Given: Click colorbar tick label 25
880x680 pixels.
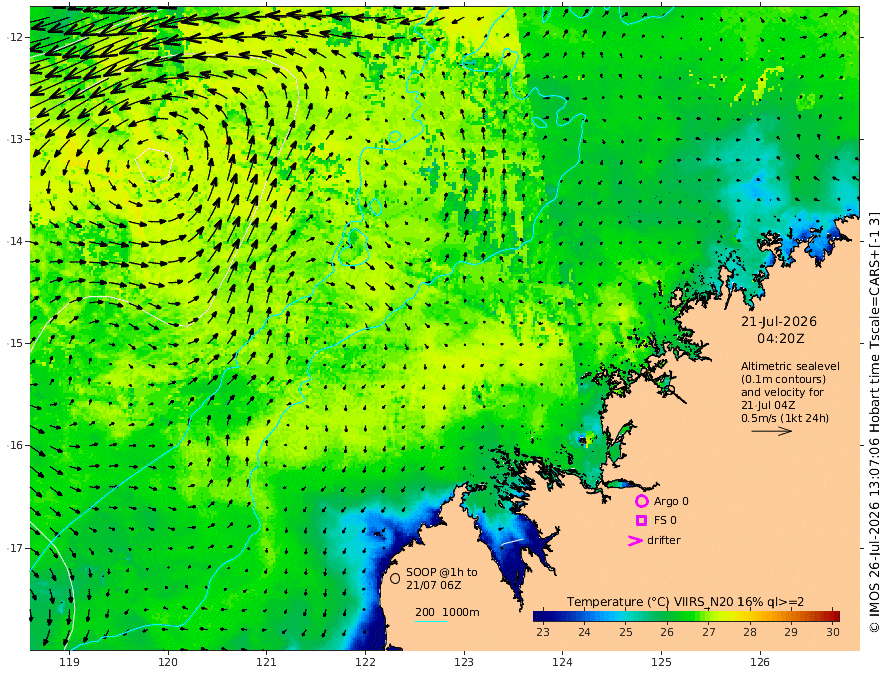Looking at the screenshot, I should tap(626, 632).
